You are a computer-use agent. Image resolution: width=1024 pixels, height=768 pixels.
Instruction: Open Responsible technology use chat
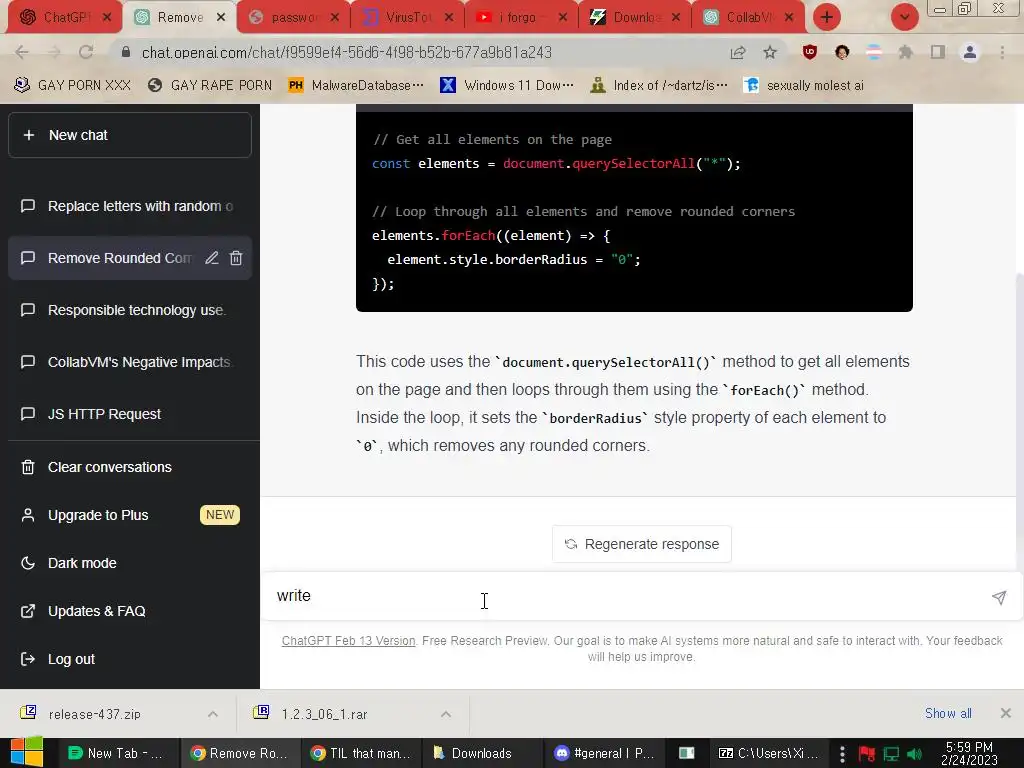130,310
